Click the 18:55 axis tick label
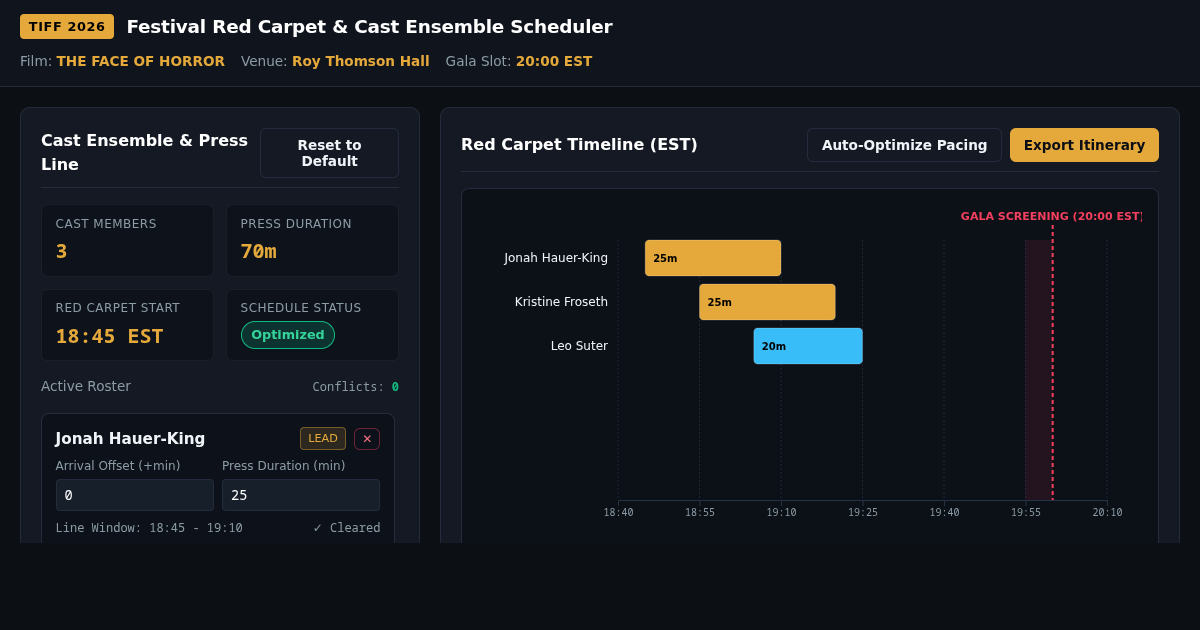Image resolution: width=1200 pixels, height=630 pixels. (700, 513)
